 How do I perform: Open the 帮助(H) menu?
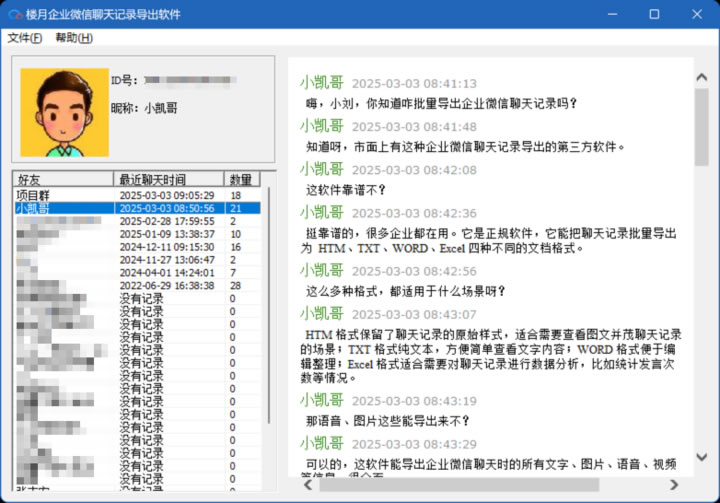74,38
